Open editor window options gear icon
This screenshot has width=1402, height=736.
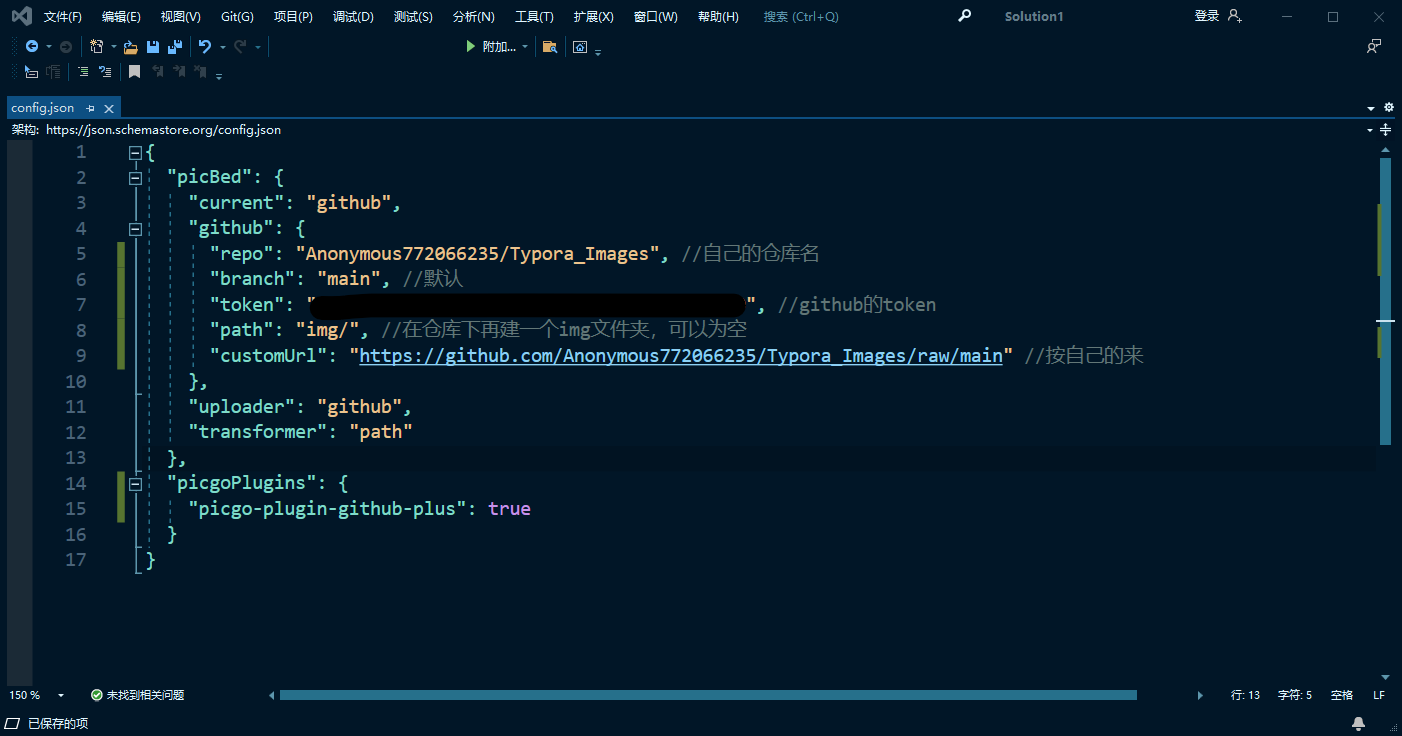(1388, 107)
